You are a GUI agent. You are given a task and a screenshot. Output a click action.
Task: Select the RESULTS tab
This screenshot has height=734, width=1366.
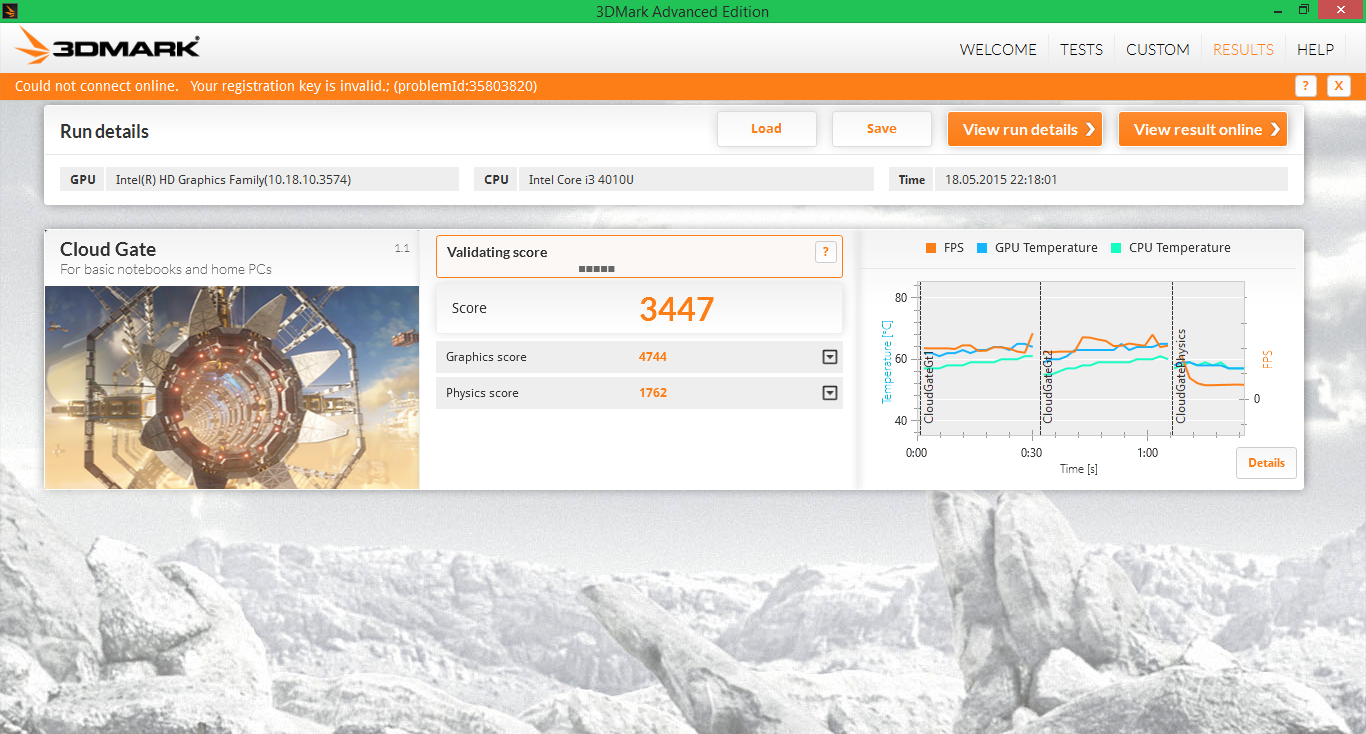(x=1243, y=49)
